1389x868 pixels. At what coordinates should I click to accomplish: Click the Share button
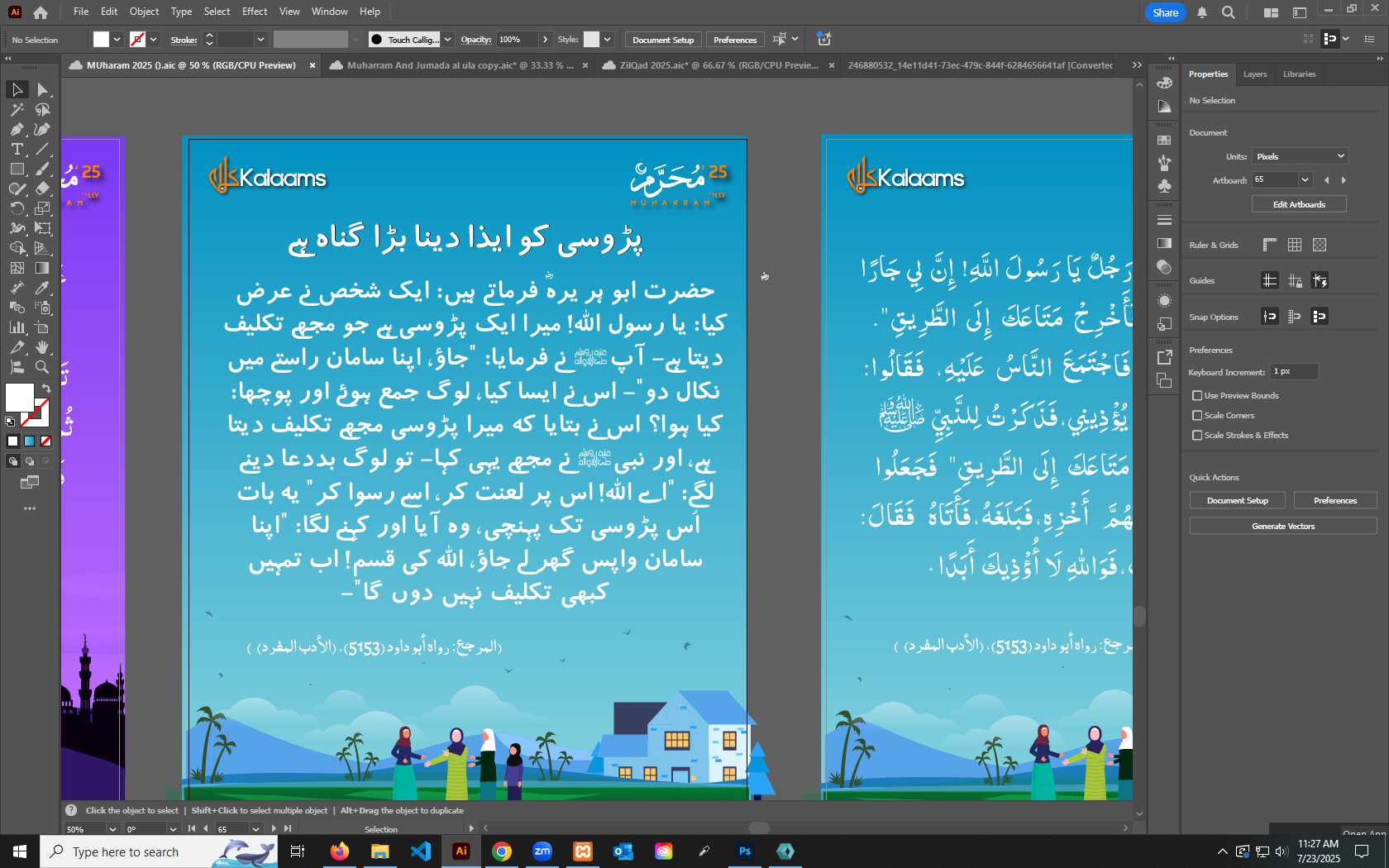click(x=1165, y=12)
